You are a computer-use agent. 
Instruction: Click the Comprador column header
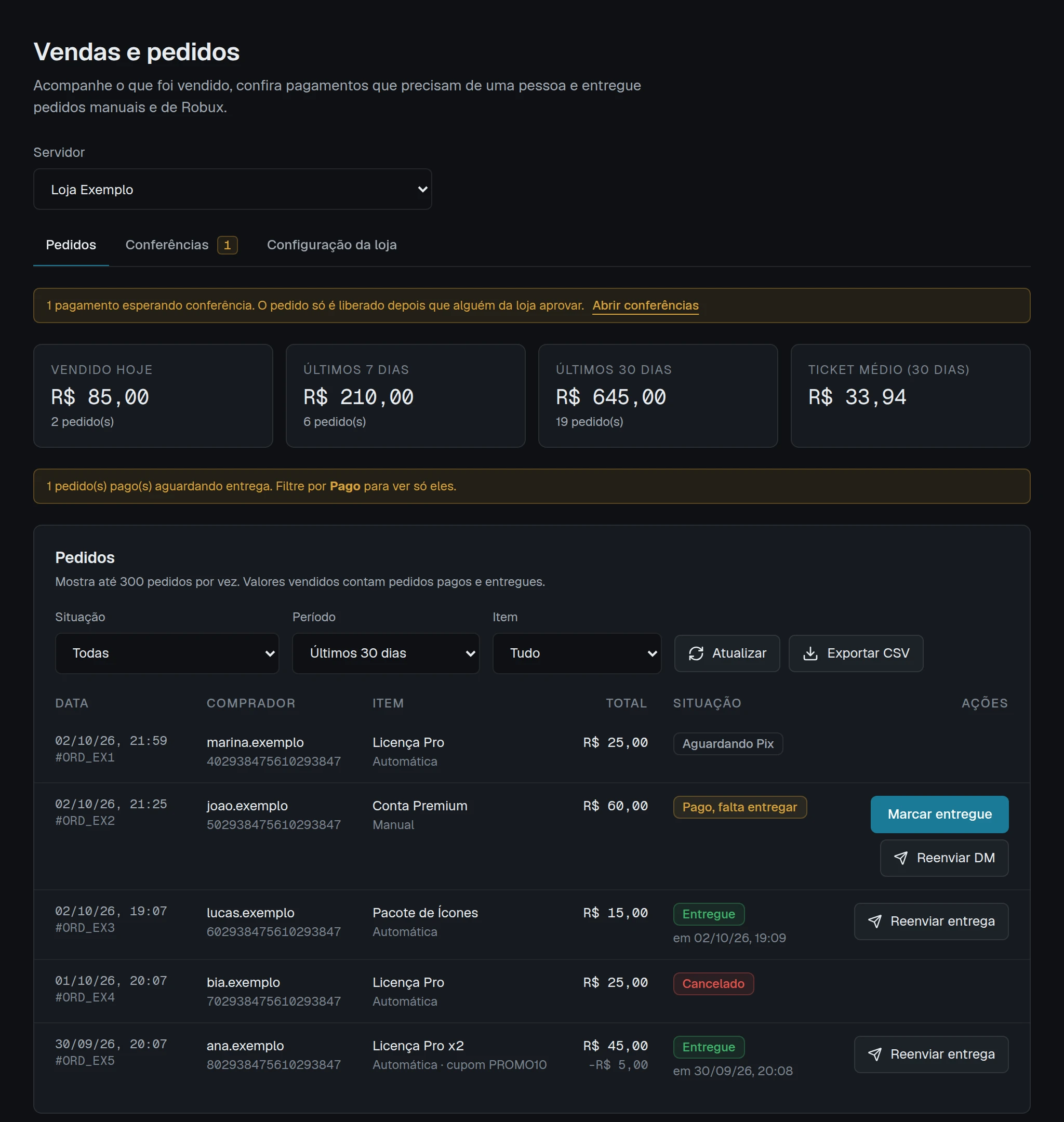[251, 704]
